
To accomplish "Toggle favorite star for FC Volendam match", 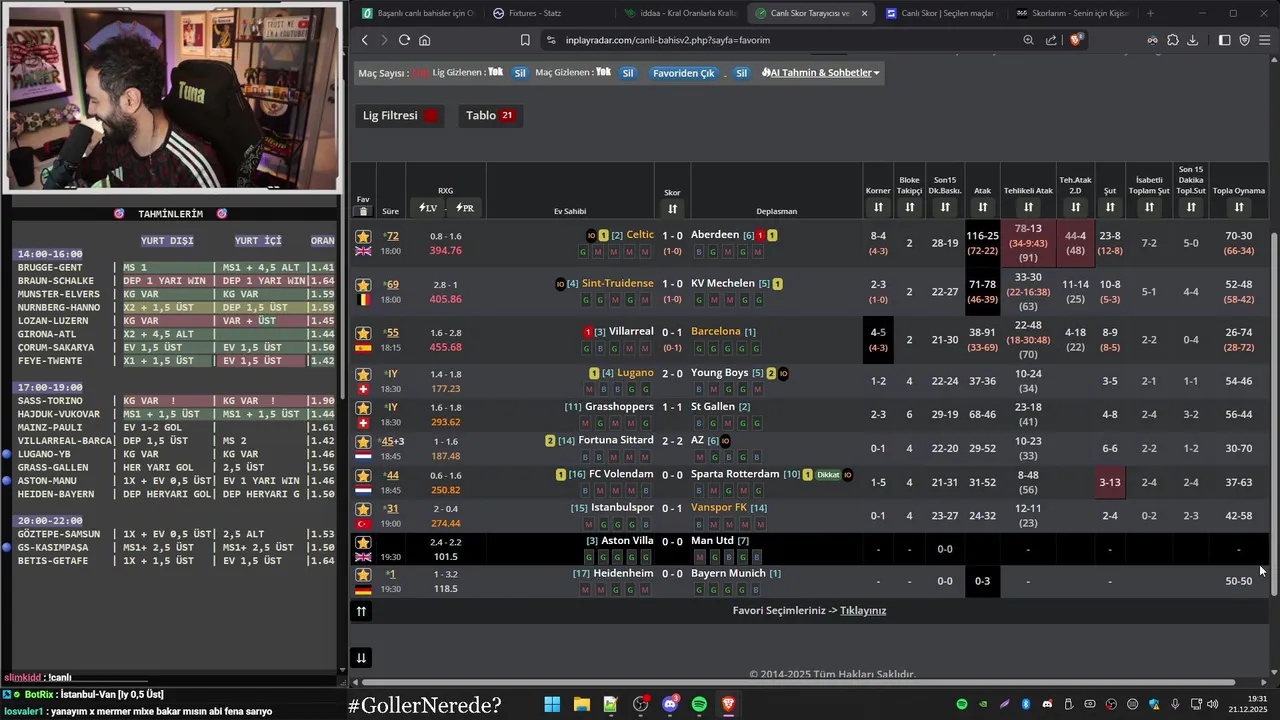I will point(363,475).
